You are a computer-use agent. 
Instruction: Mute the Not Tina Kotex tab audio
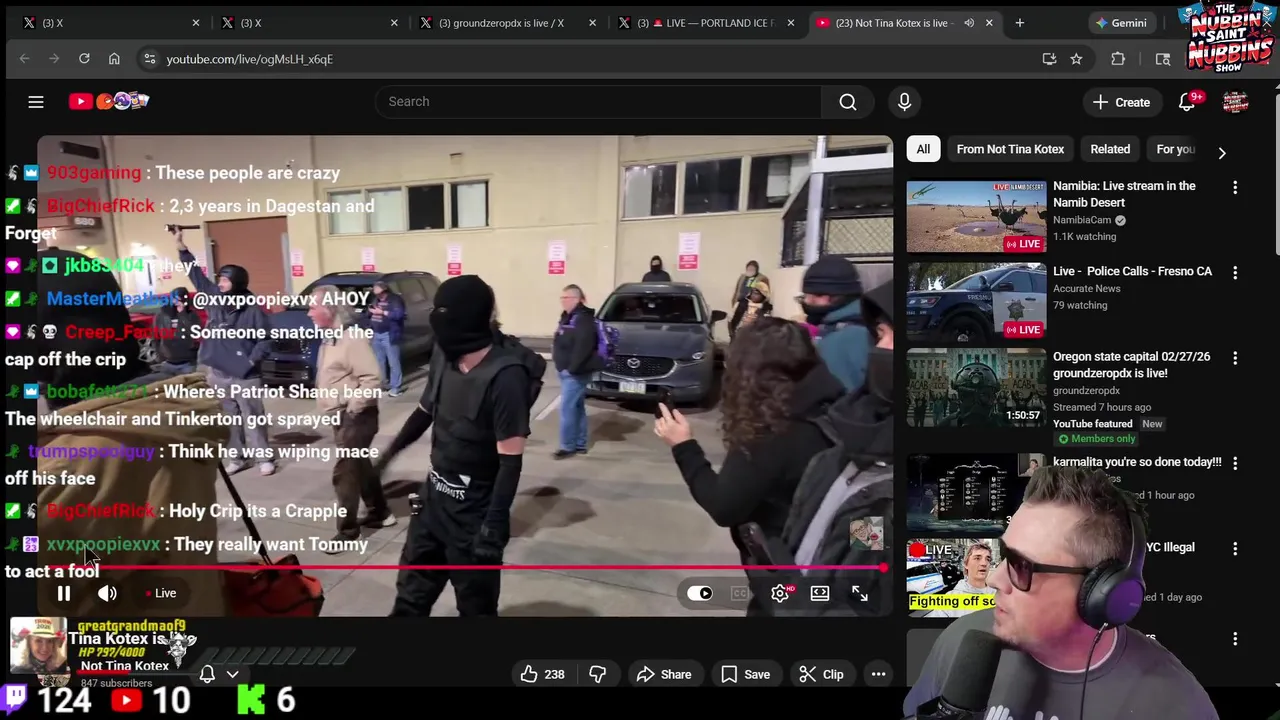tap(968, 23)
